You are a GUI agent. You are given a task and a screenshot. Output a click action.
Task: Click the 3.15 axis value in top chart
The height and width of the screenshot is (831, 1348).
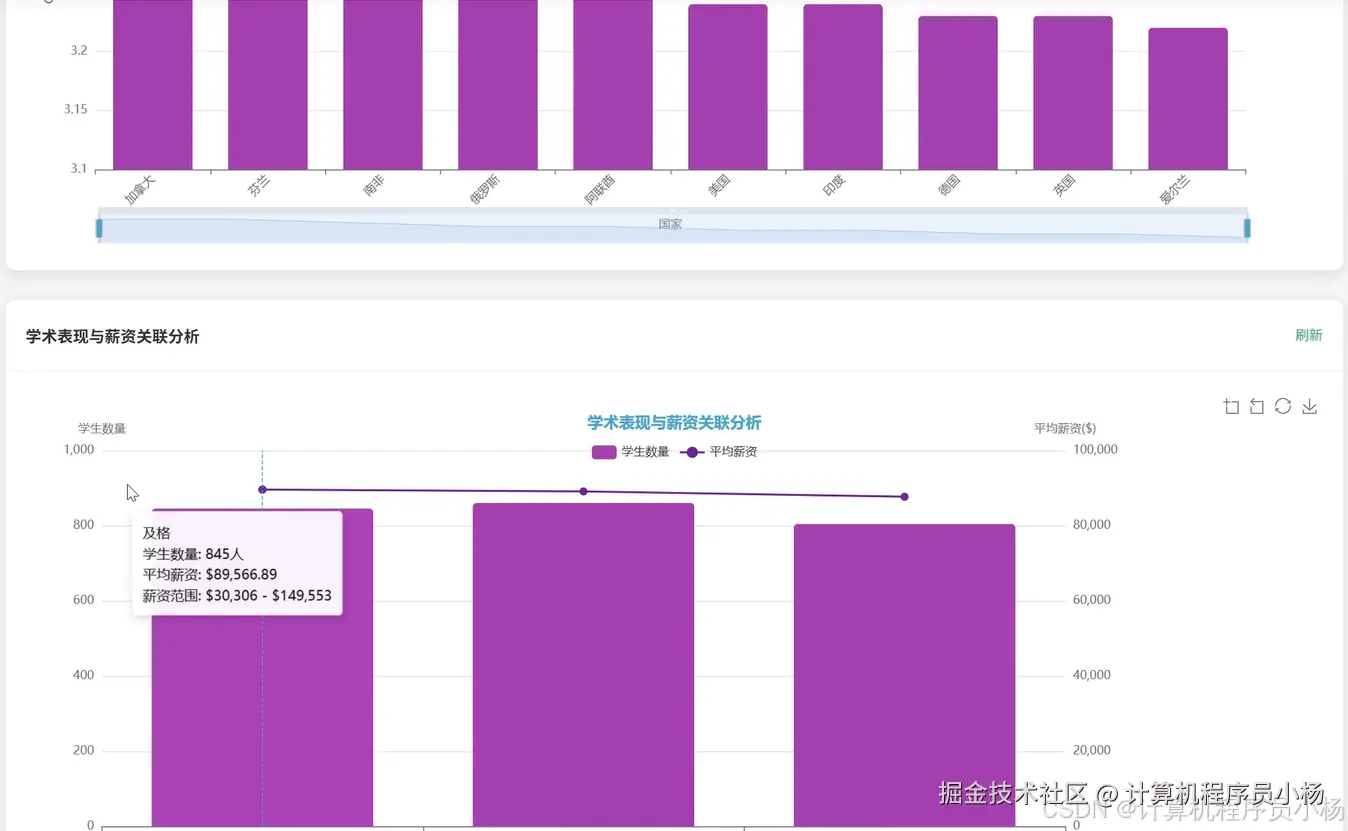(x=73, y=110)
